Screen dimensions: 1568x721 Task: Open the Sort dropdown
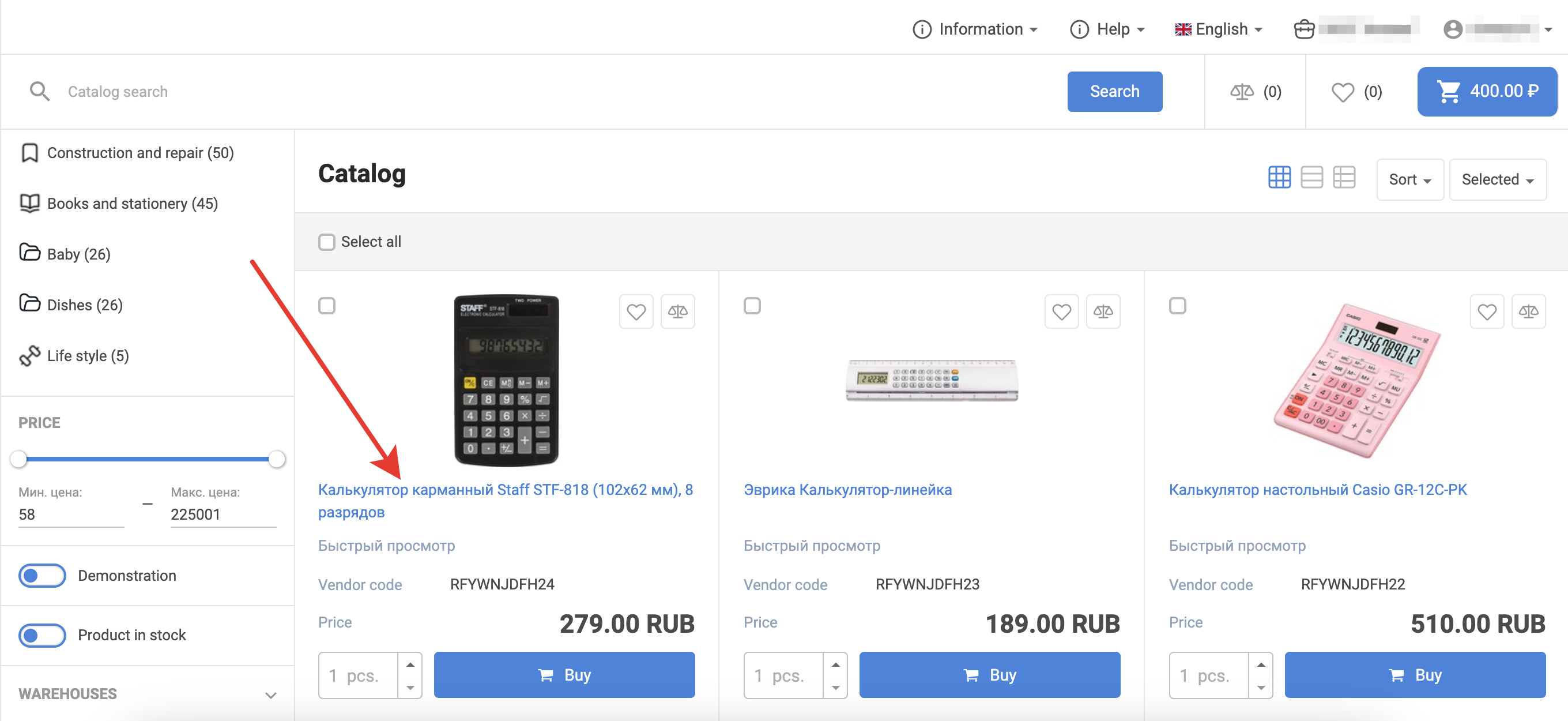pyautogui.click(x=1409, y=179)
